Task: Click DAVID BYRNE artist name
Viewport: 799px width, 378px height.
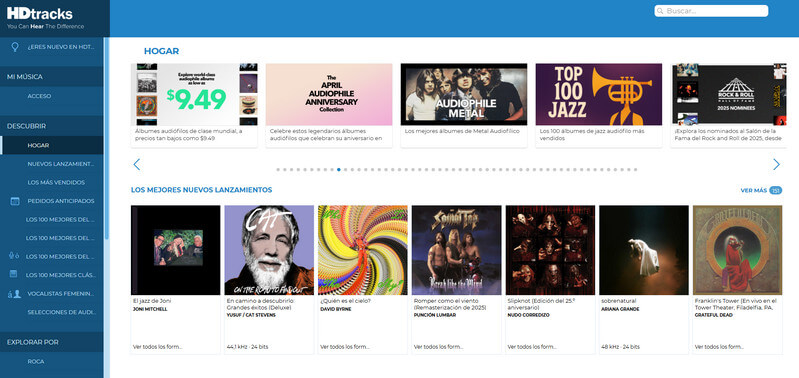Action: point(335,309)
